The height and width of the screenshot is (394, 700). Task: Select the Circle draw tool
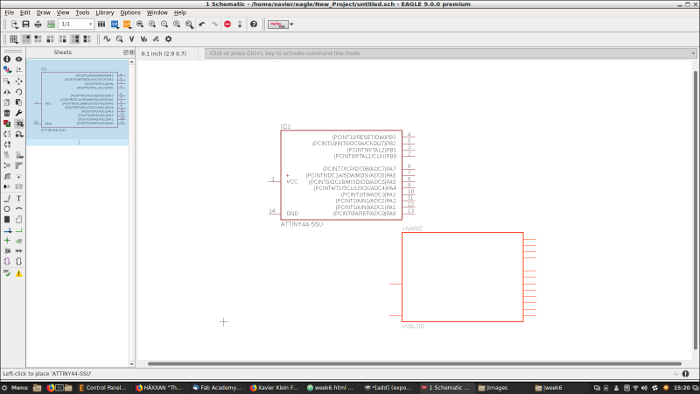click(x=7, y=209)
